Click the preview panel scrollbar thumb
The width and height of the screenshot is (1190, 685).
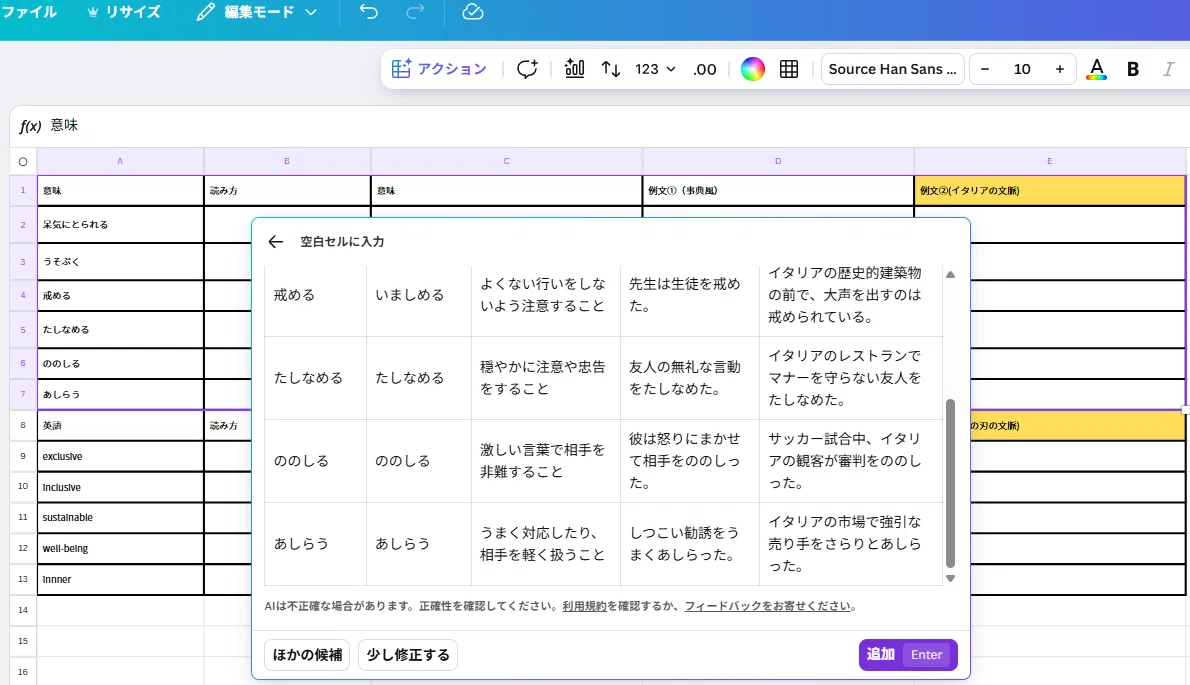point(950,483)
